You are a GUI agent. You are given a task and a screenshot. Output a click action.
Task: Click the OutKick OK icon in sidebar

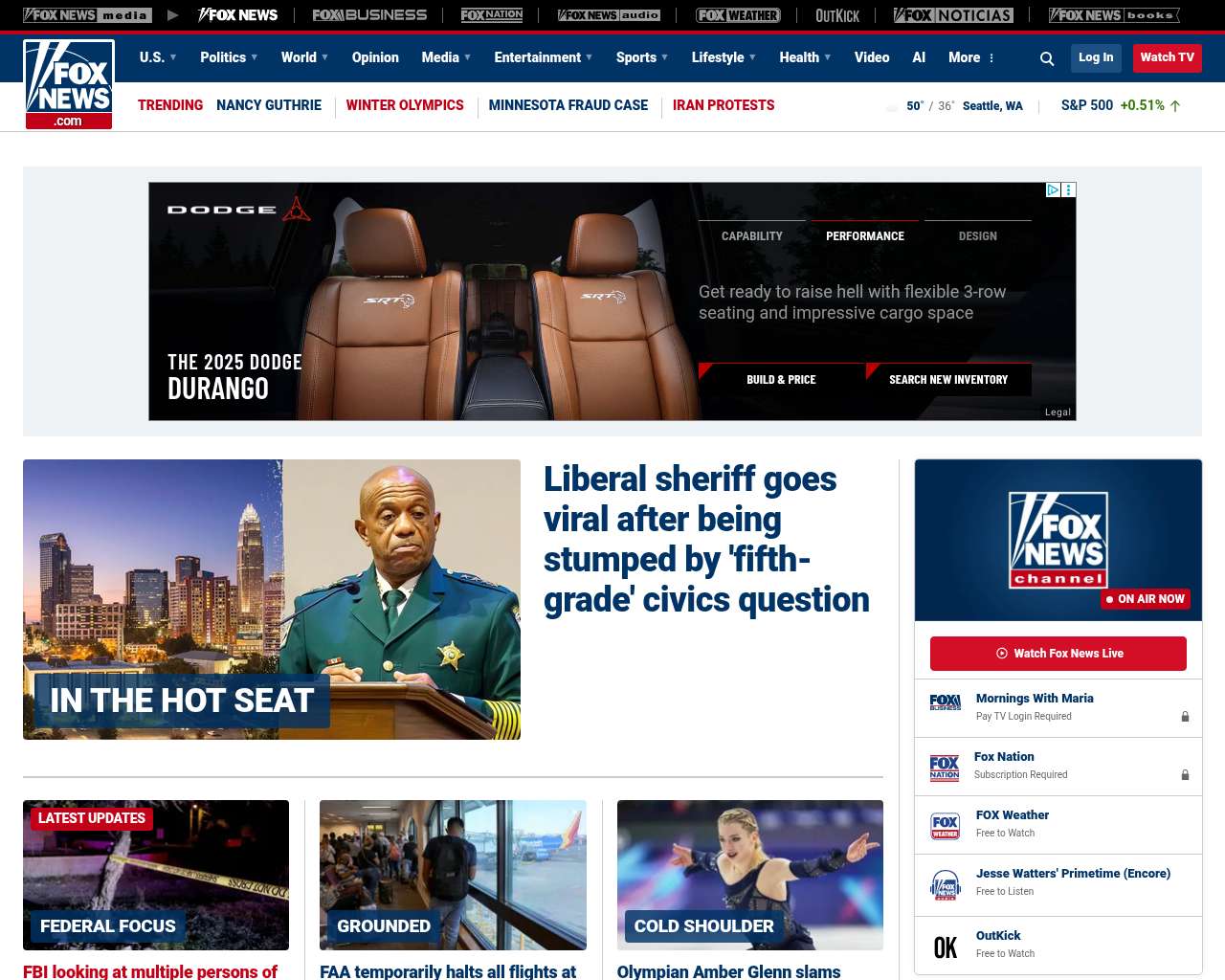click(945, 947)
